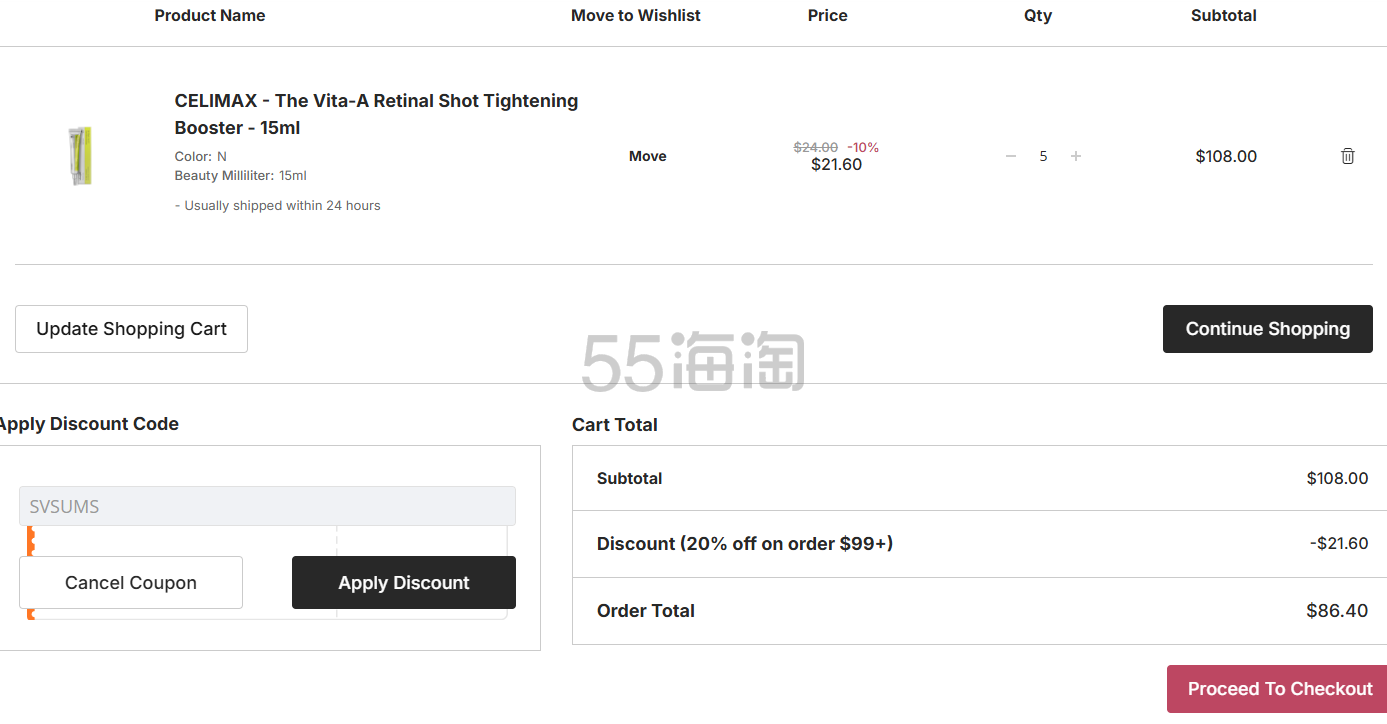Select the quantity field showing 5
The image size is (1387, 724).
[1043, 156]
